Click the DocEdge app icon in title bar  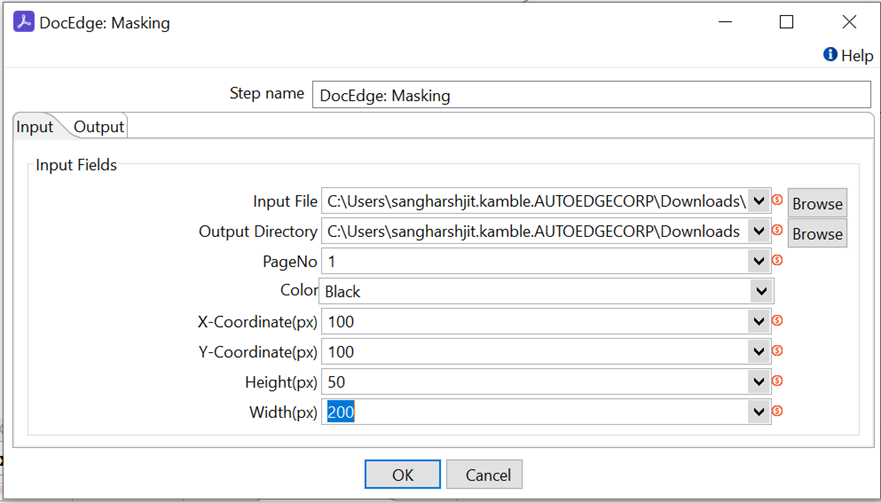[x=23, y=22]
